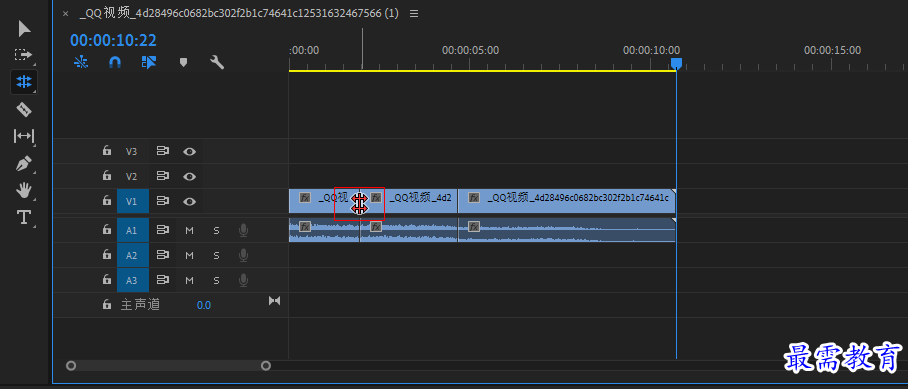Toggle Snap magnet in timeline
Image resolution: width=908 pixels, height=389 pixels.
[x=115, y=62]
